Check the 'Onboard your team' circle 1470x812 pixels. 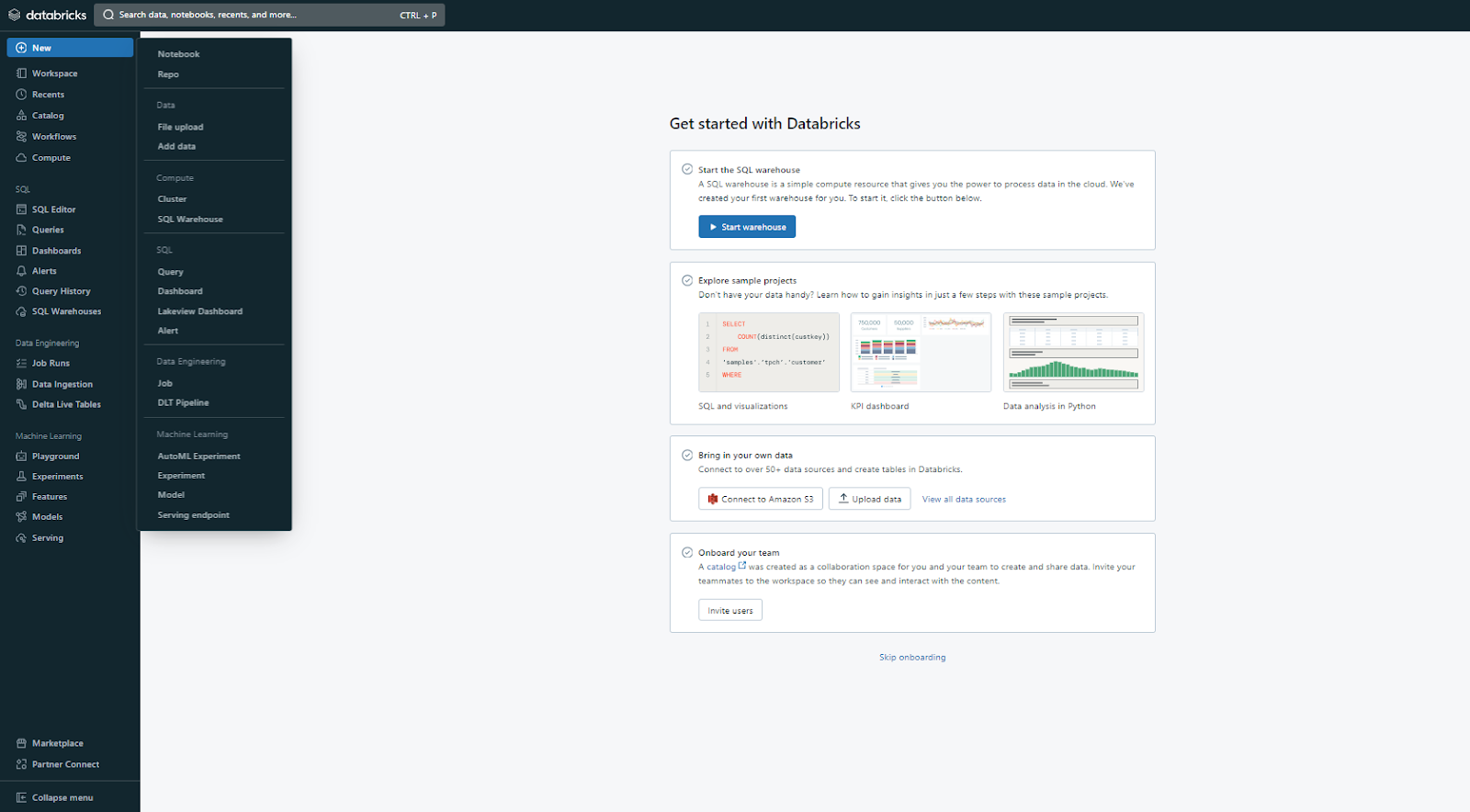click(687, 552)
